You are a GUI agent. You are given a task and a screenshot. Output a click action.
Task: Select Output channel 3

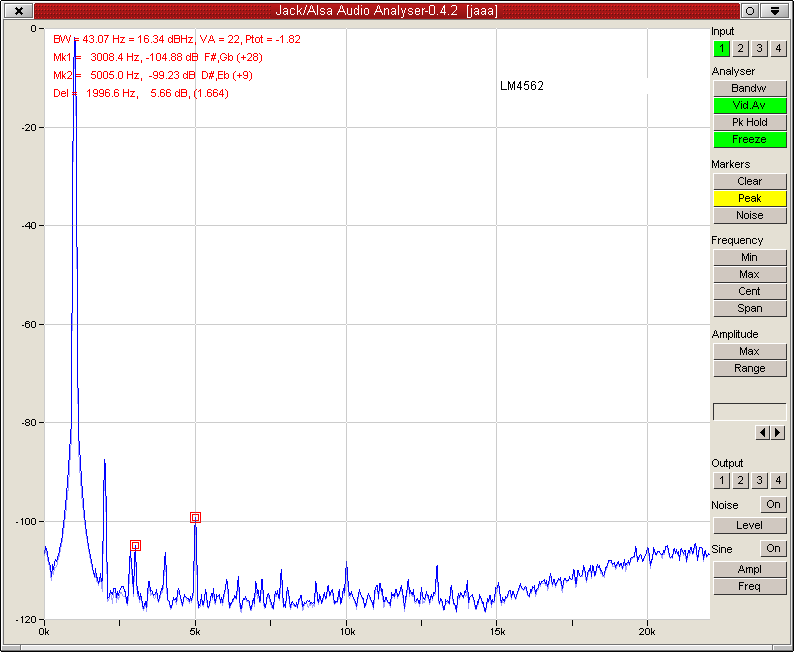(x=759, y=480)
